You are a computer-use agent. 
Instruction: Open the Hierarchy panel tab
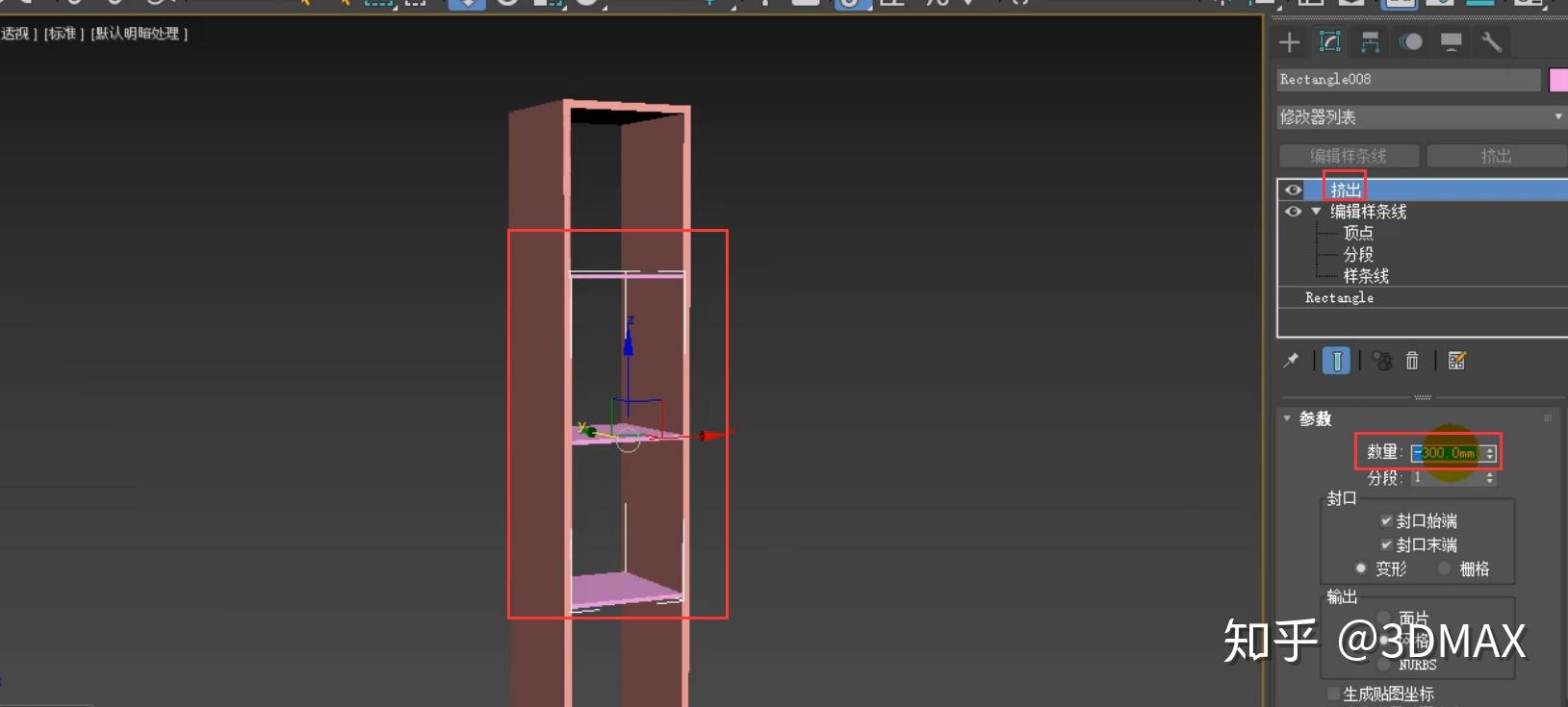tap(1371, 41)
